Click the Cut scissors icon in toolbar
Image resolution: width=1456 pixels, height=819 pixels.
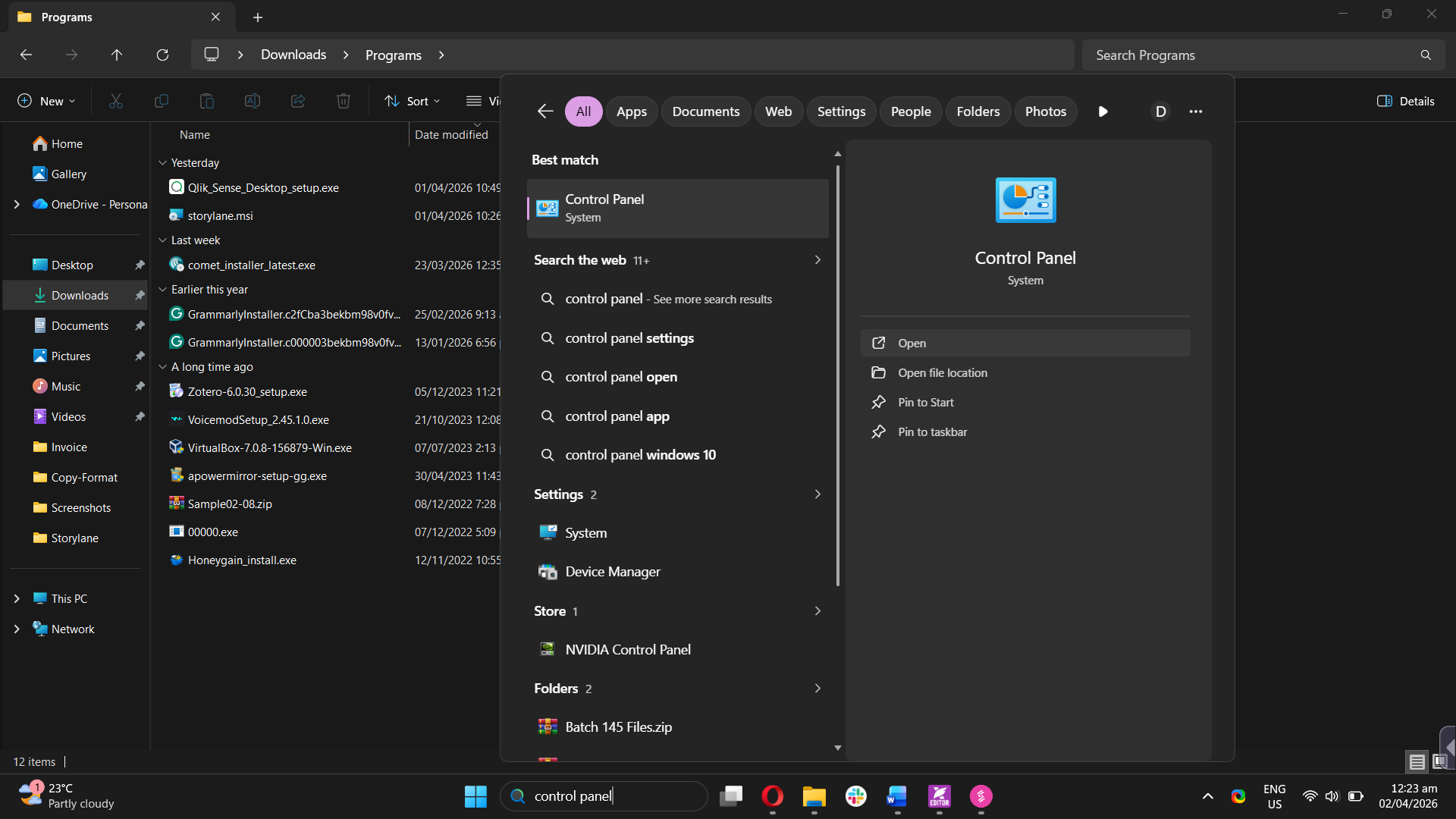[x=116, y=101]
